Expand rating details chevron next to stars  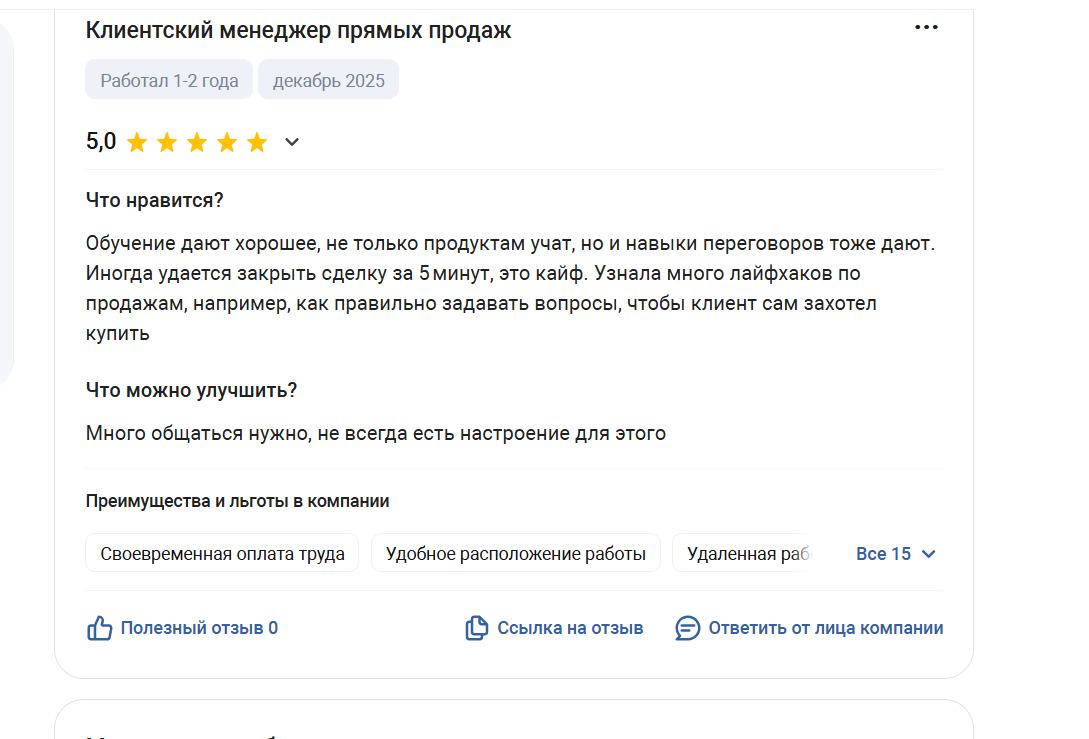click(292, 142)
